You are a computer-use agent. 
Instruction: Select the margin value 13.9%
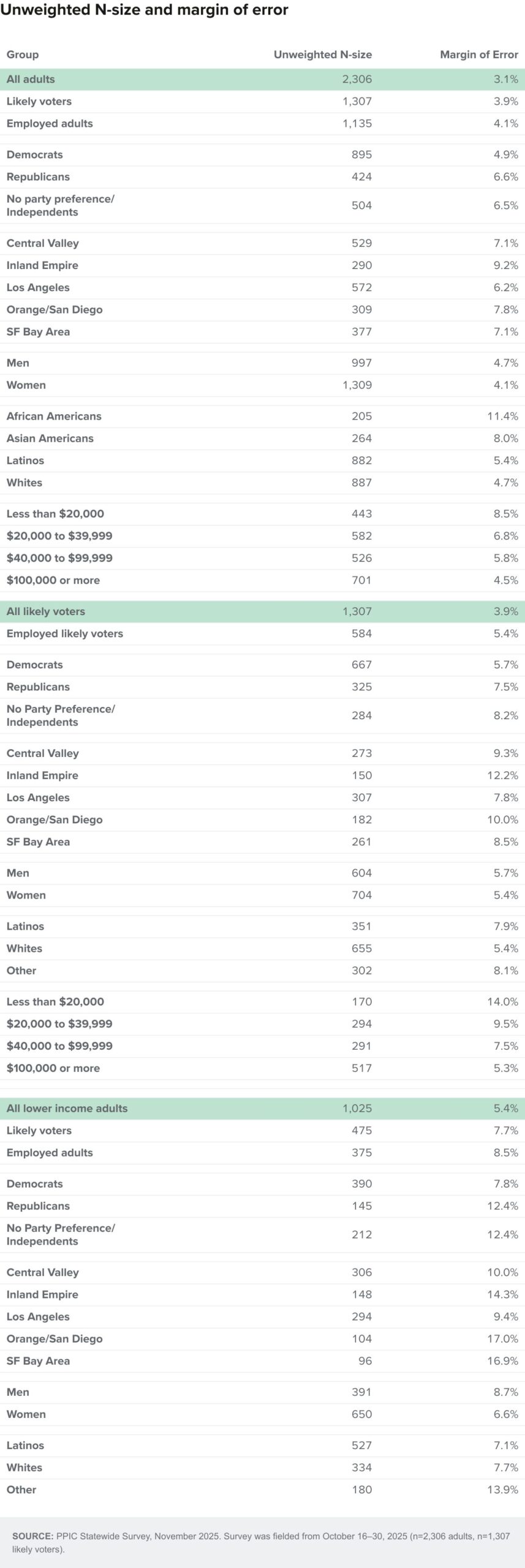point(503,1489)
